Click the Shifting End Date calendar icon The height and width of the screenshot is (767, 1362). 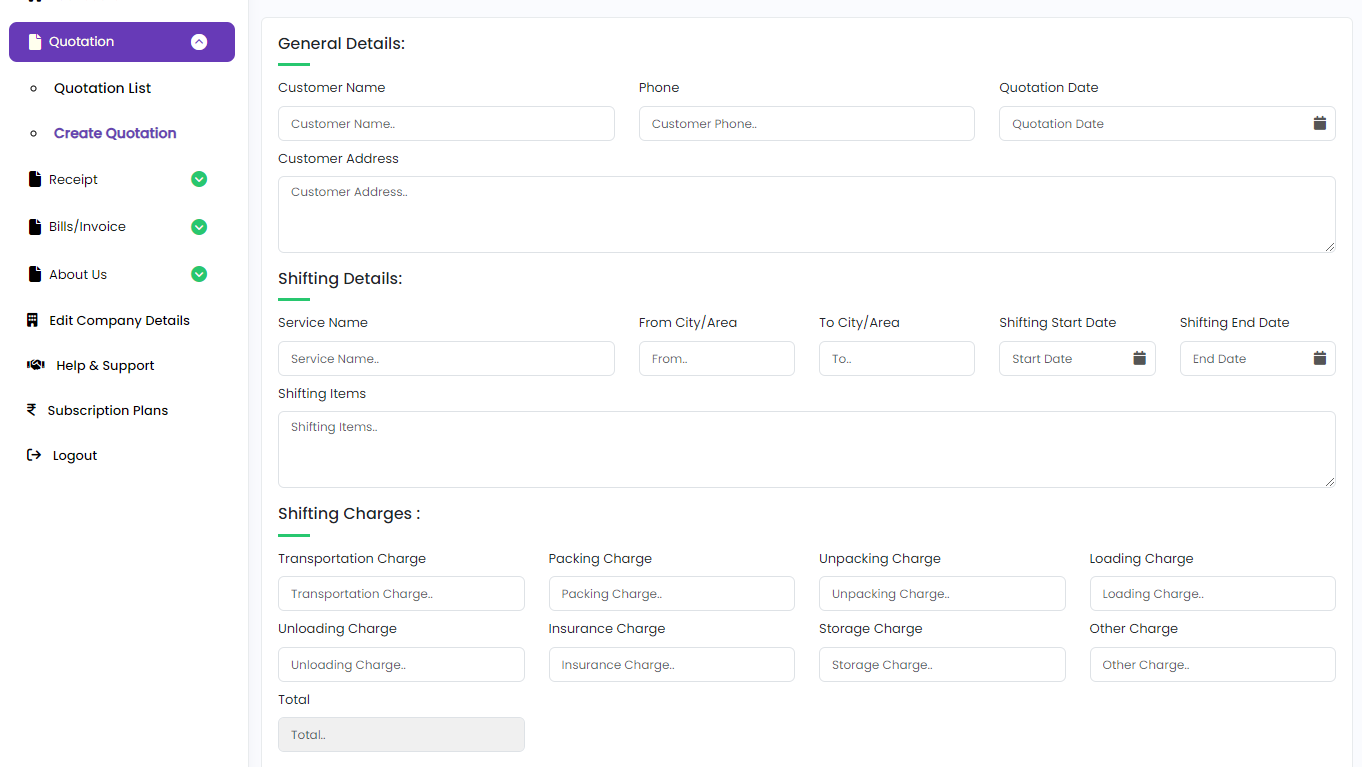click(x=1319, y=358)
